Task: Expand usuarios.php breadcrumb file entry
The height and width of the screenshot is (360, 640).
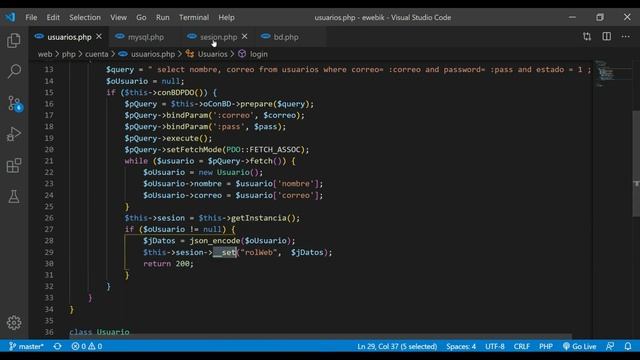Action: tap(147, 54)
